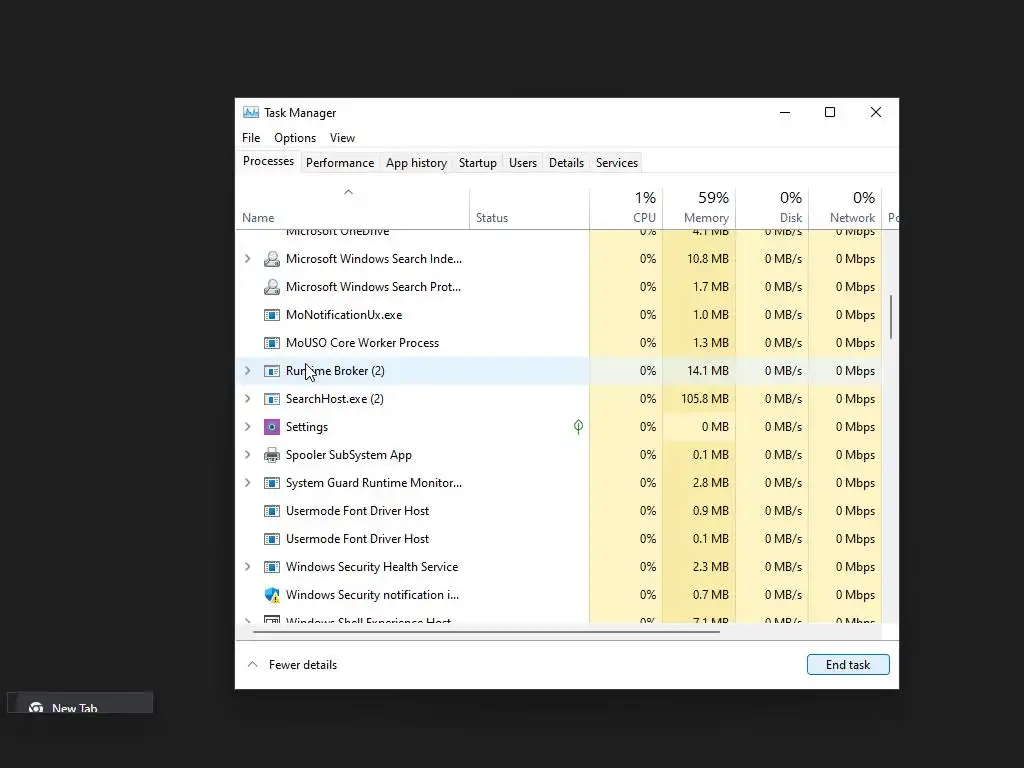Open the File menu
This screenshot has height=768, width=1024.
click(251, 138)
